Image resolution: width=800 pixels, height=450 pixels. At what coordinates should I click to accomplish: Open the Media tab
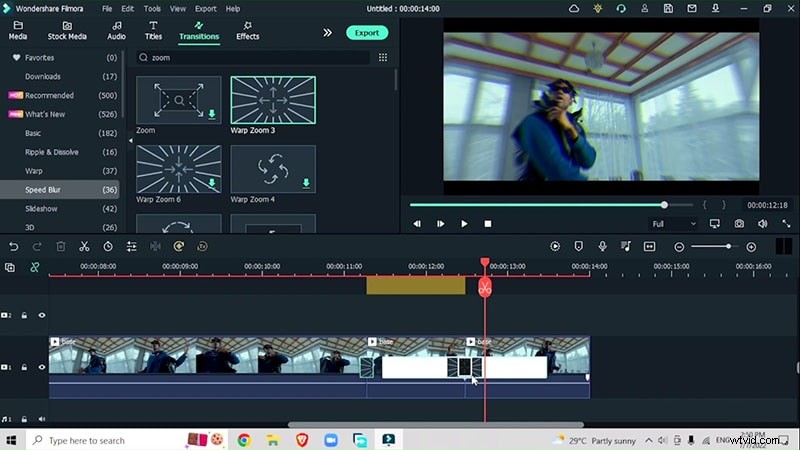tap(18, 31)
